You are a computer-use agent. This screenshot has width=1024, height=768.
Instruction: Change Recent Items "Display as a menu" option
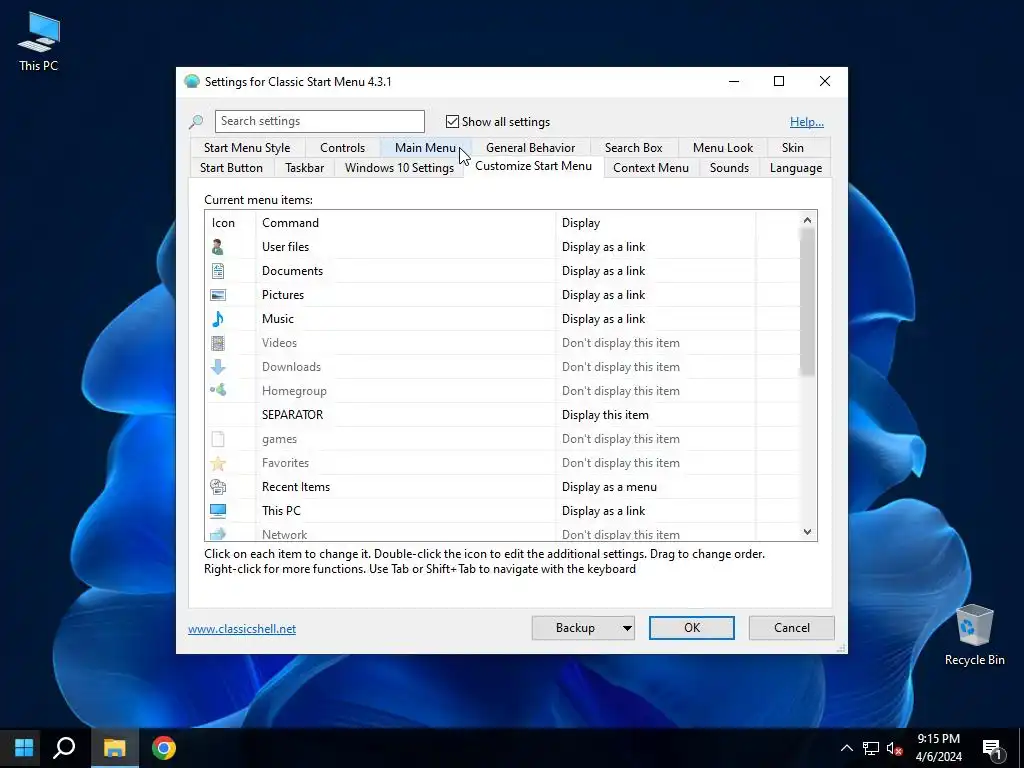[x=609, y=487]
